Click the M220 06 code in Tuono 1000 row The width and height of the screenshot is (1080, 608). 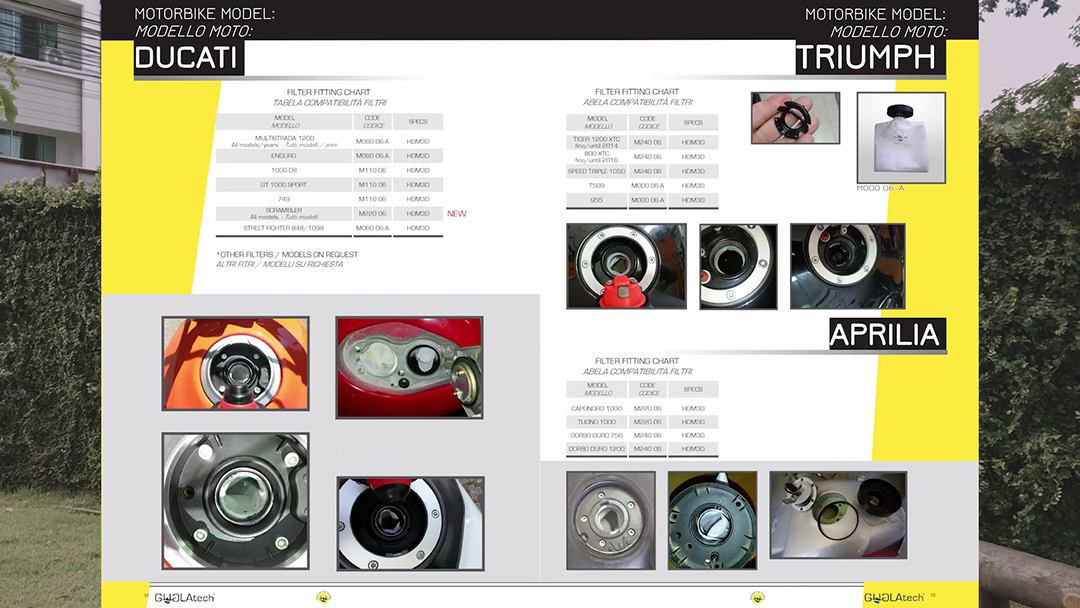pyautogui.click(x=647, y=422)
